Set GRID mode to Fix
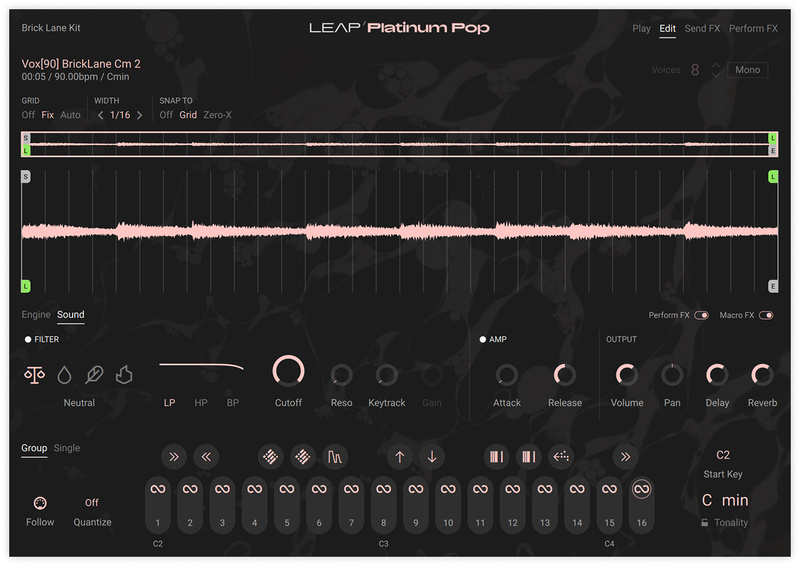This screenshot has width=800, height=566. (x=47, y=115)
